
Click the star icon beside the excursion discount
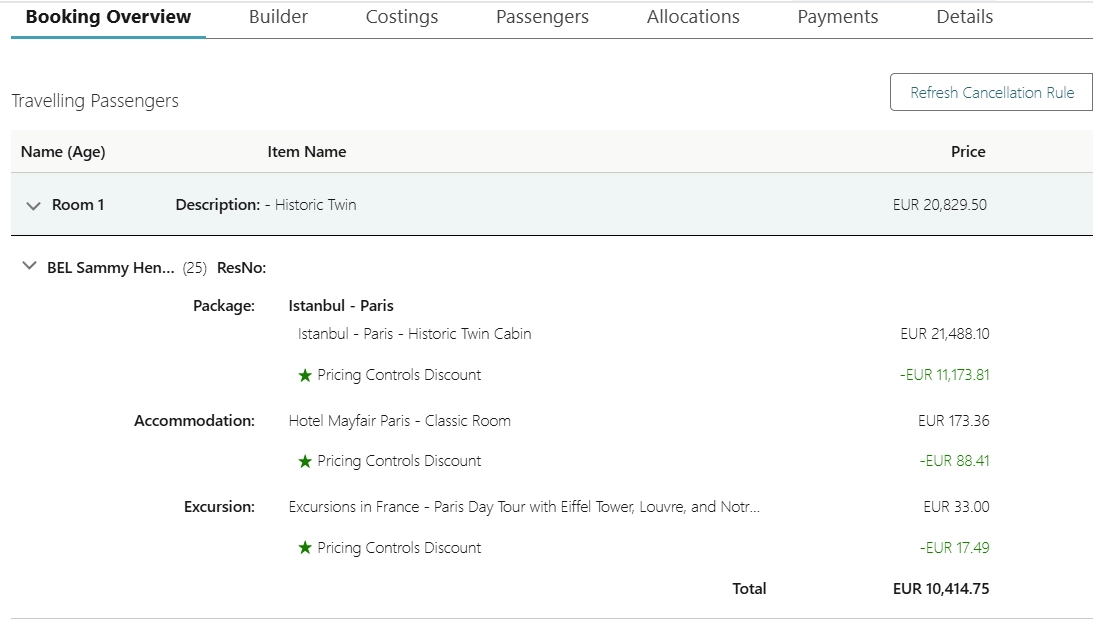[305, 548]
